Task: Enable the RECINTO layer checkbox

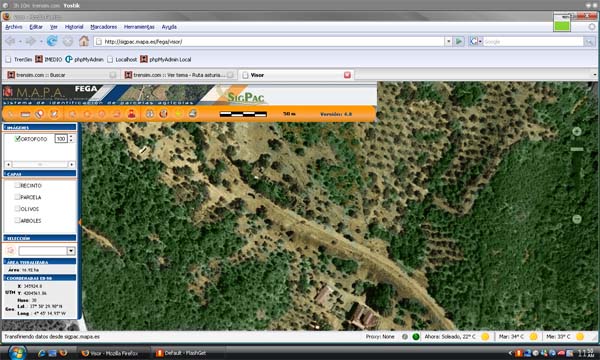Action: tap(17, 185)
